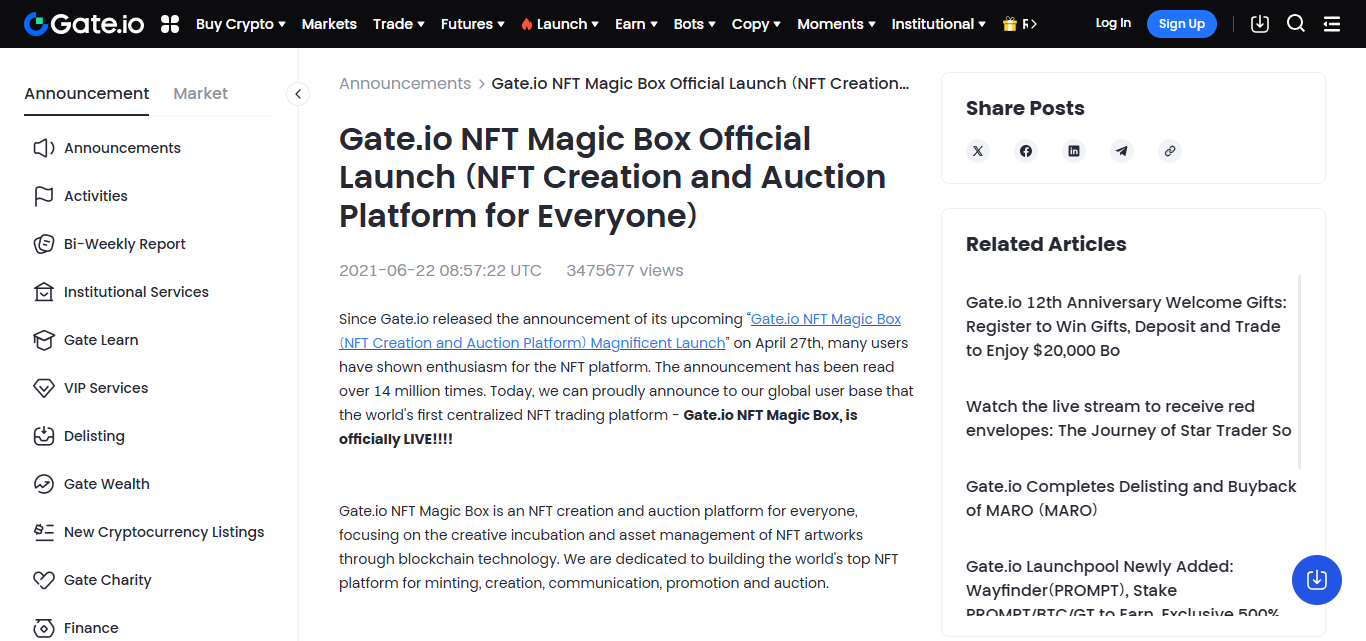
Task: Share post on X (Twitter)
Action: 978,151
